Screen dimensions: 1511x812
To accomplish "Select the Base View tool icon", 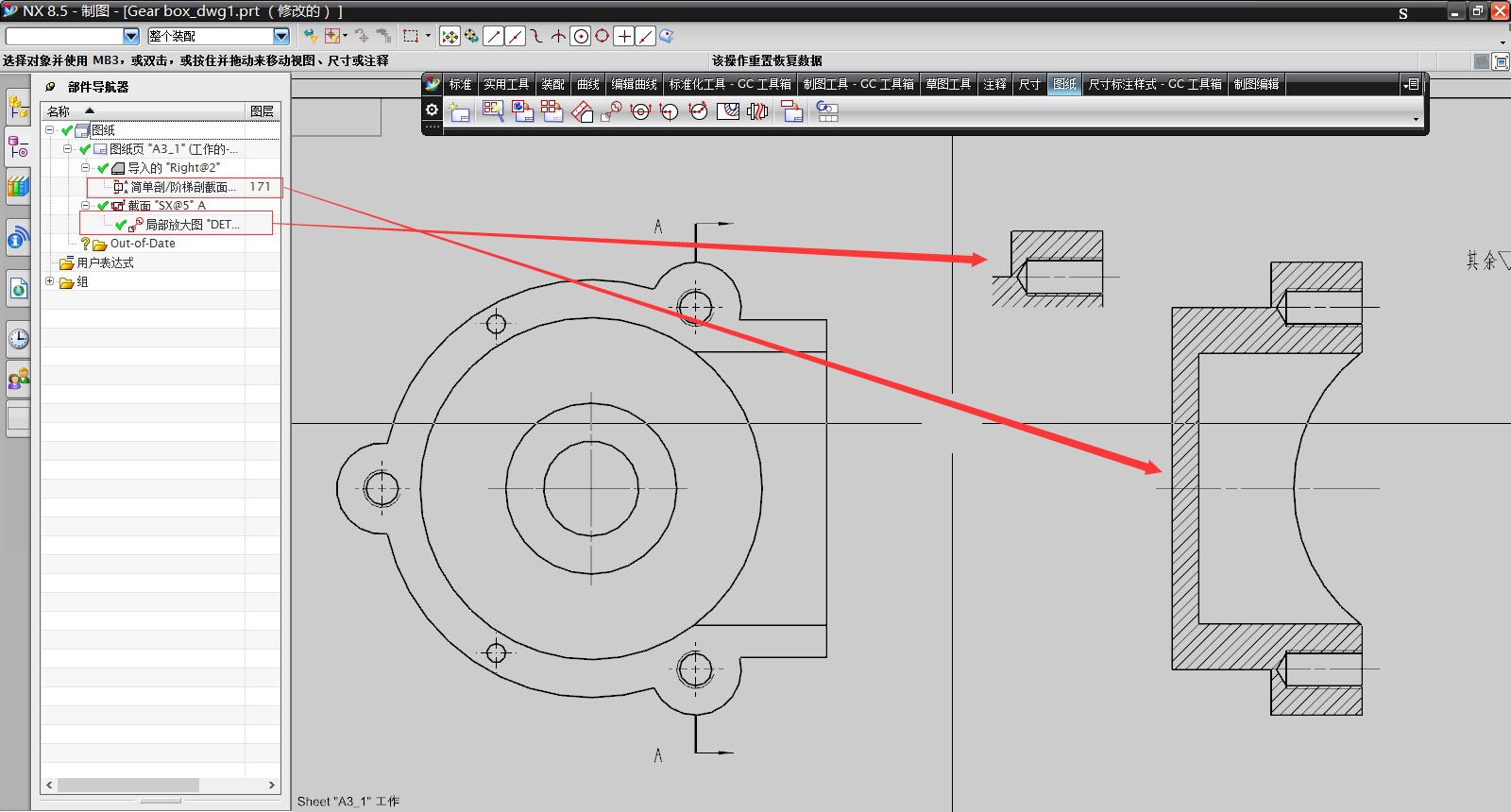I will click(522, 111).
